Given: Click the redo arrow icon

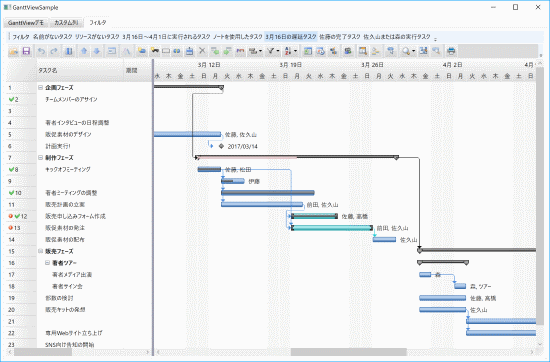Looking at the screenshot, I should (x=54, y=51).
